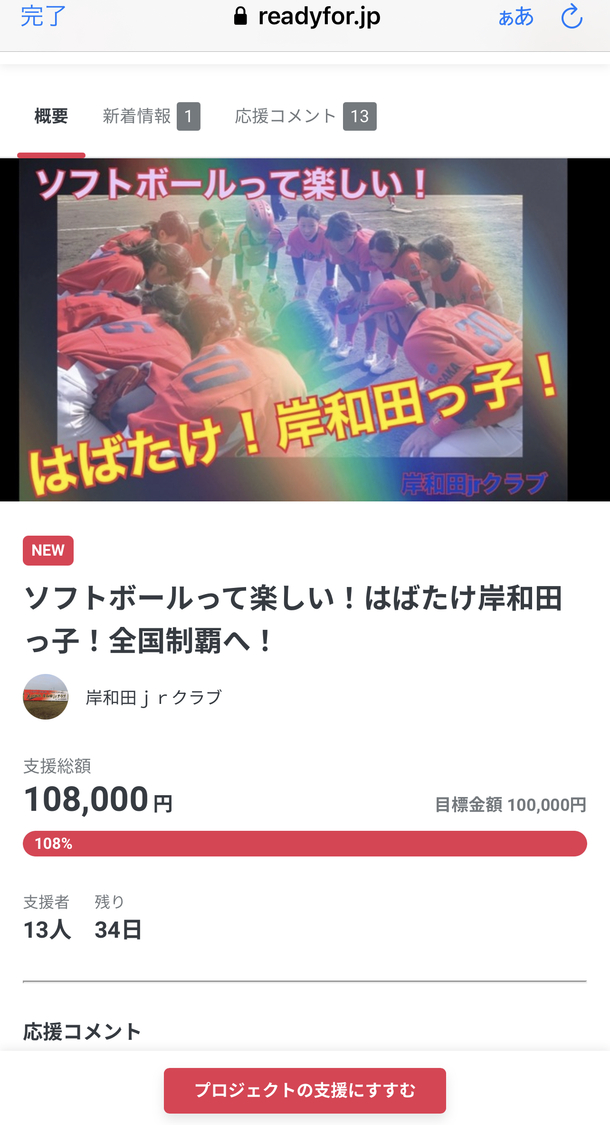Tap the reload page icon
This screenshot has height=1125, width=610.
tap(571, 17)
